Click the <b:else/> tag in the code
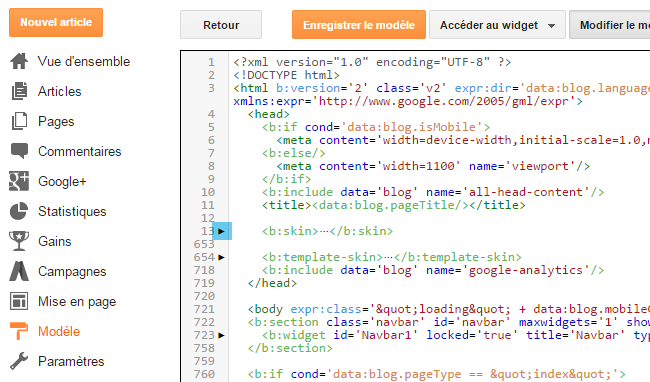 (x=293, y=153)
